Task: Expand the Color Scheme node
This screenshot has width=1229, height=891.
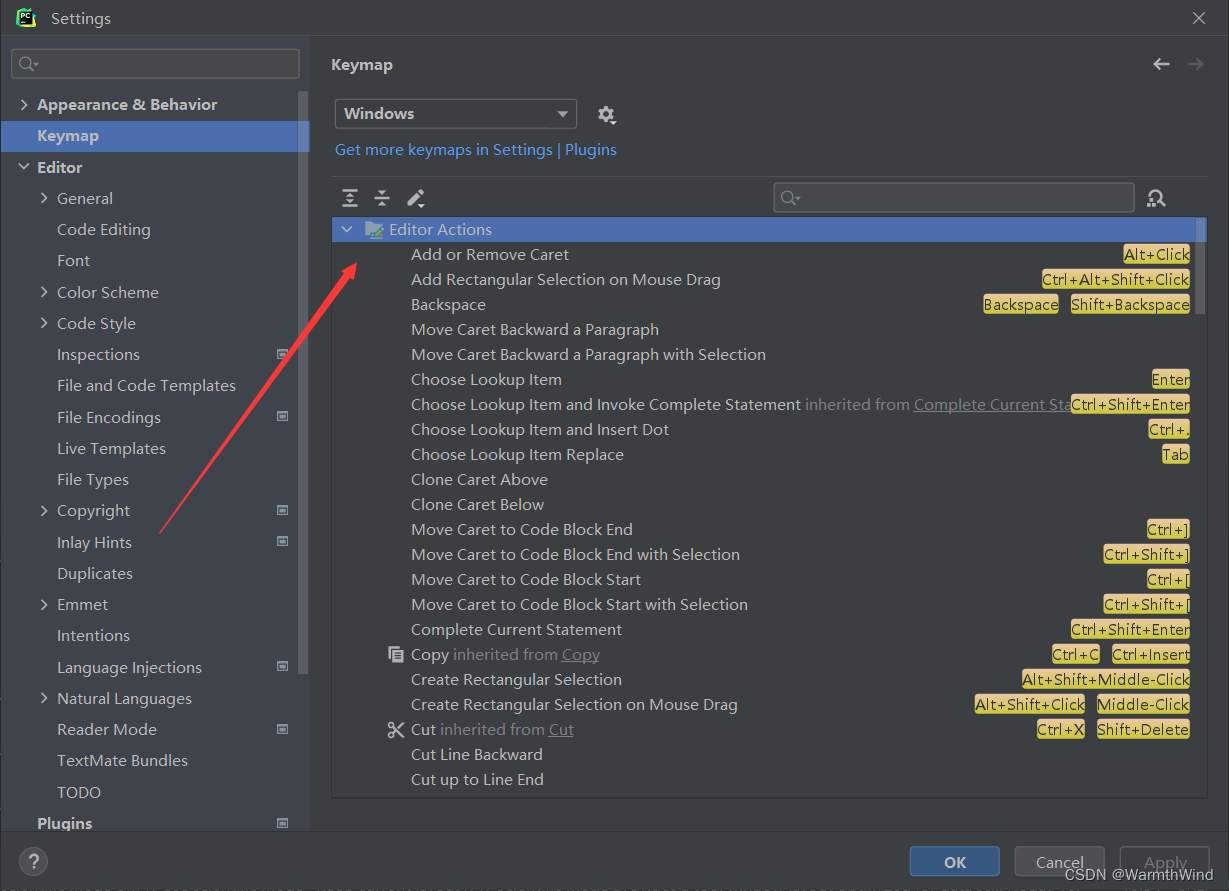Action: (44, 292)
